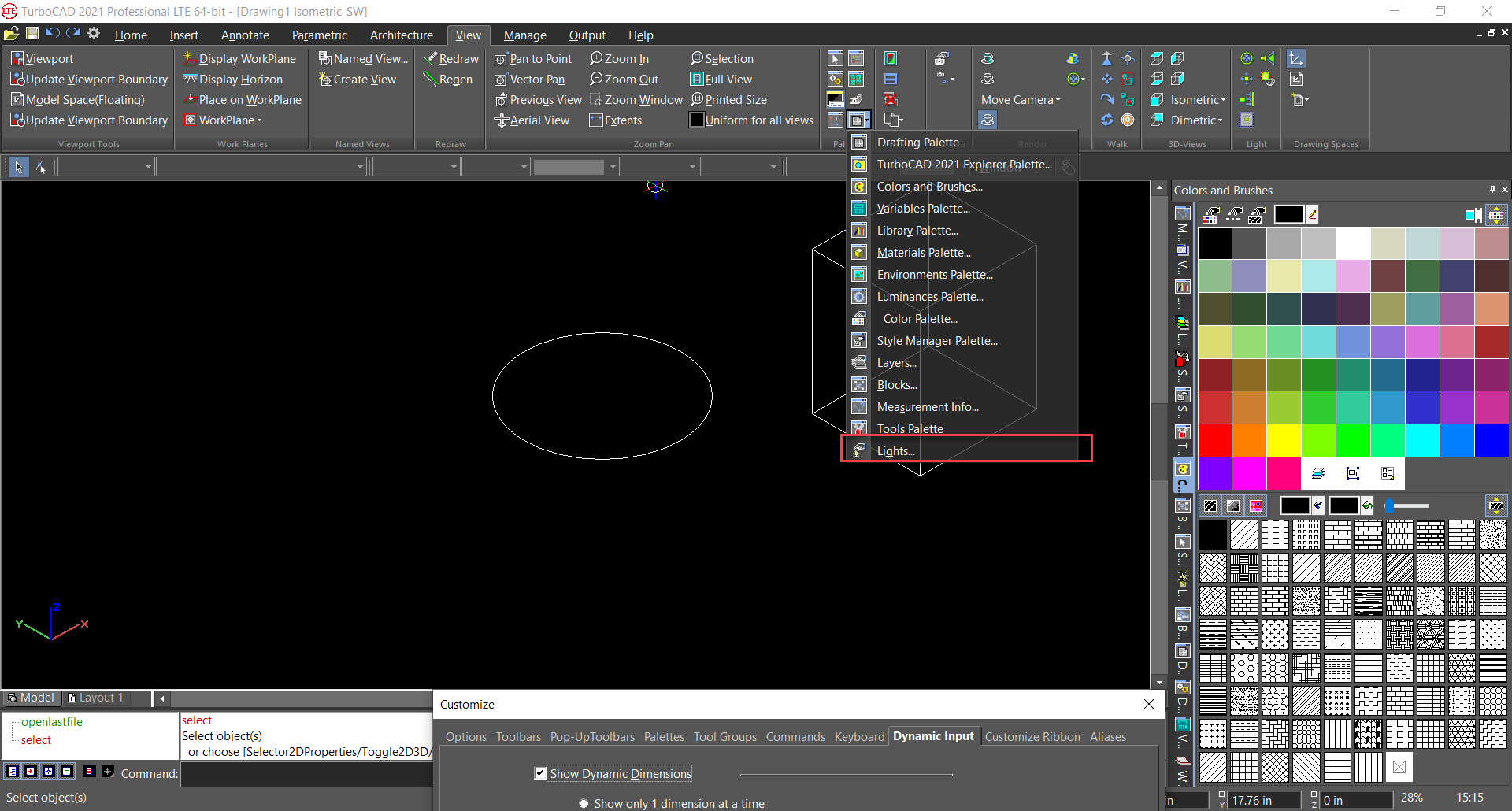Click the Redo arrow icon
This screenshot has width=1512, height=811.
tap(73, 33)
